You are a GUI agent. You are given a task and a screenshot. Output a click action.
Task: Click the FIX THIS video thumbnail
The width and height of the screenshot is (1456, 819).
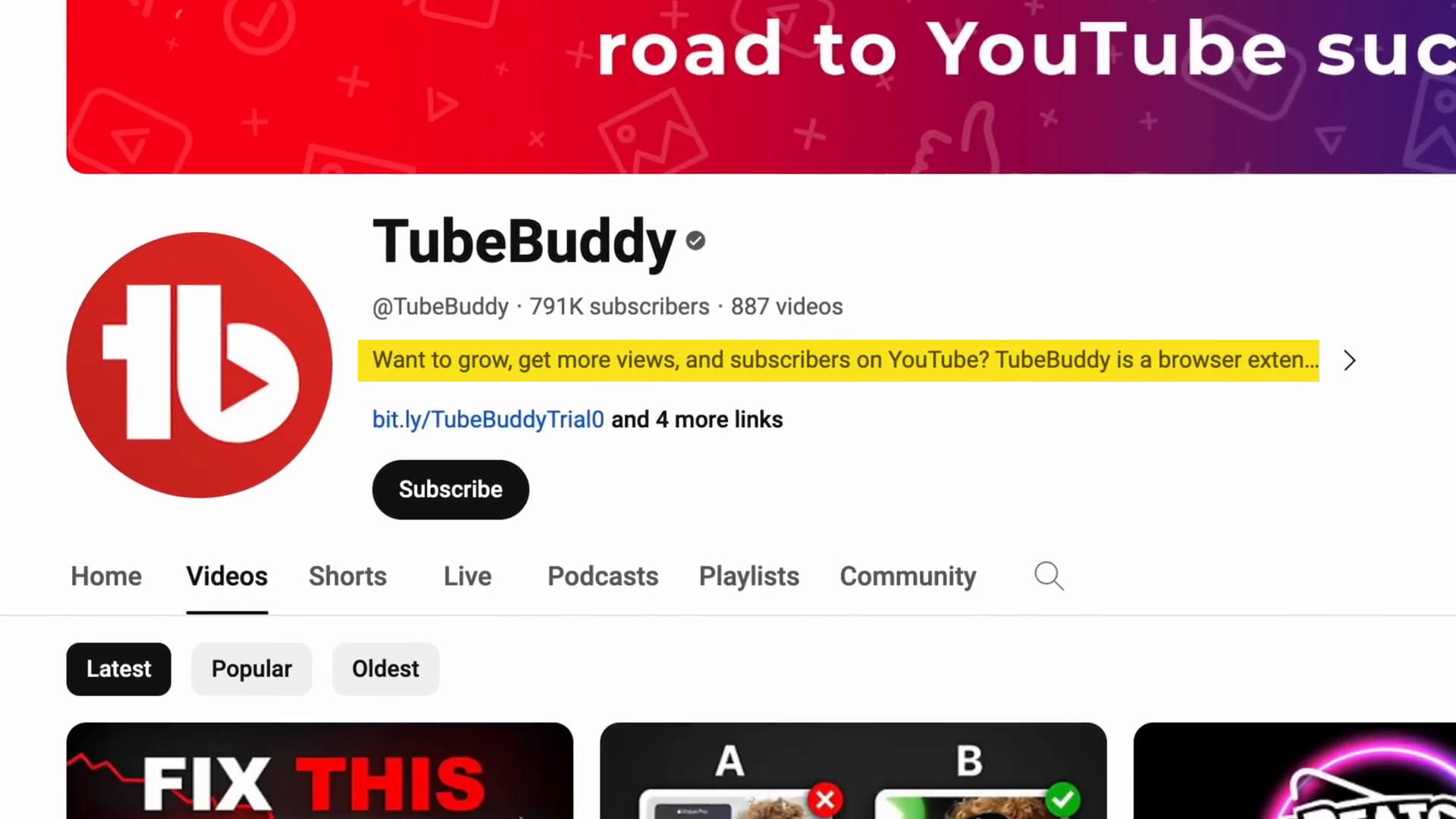pos(319,770)
